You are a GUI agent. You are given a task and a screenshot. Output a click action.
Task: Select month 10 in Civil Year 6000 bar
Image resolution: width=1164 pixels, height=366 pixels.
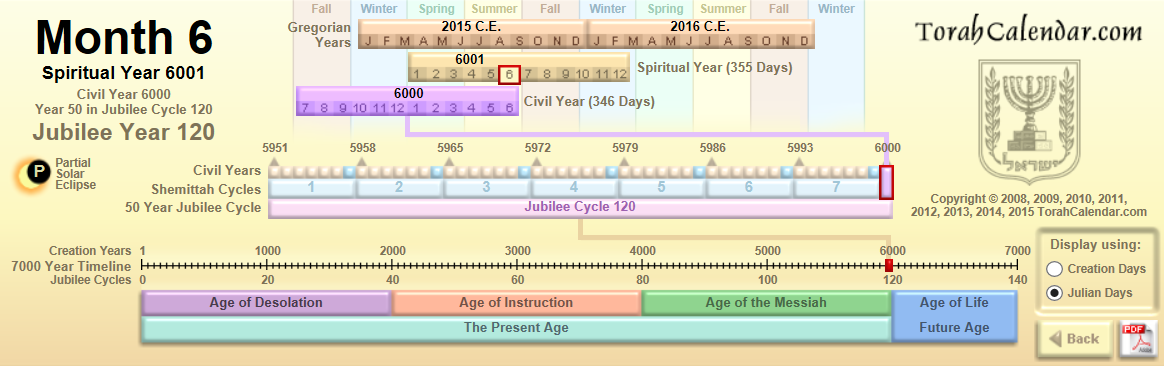pos(360,108)
